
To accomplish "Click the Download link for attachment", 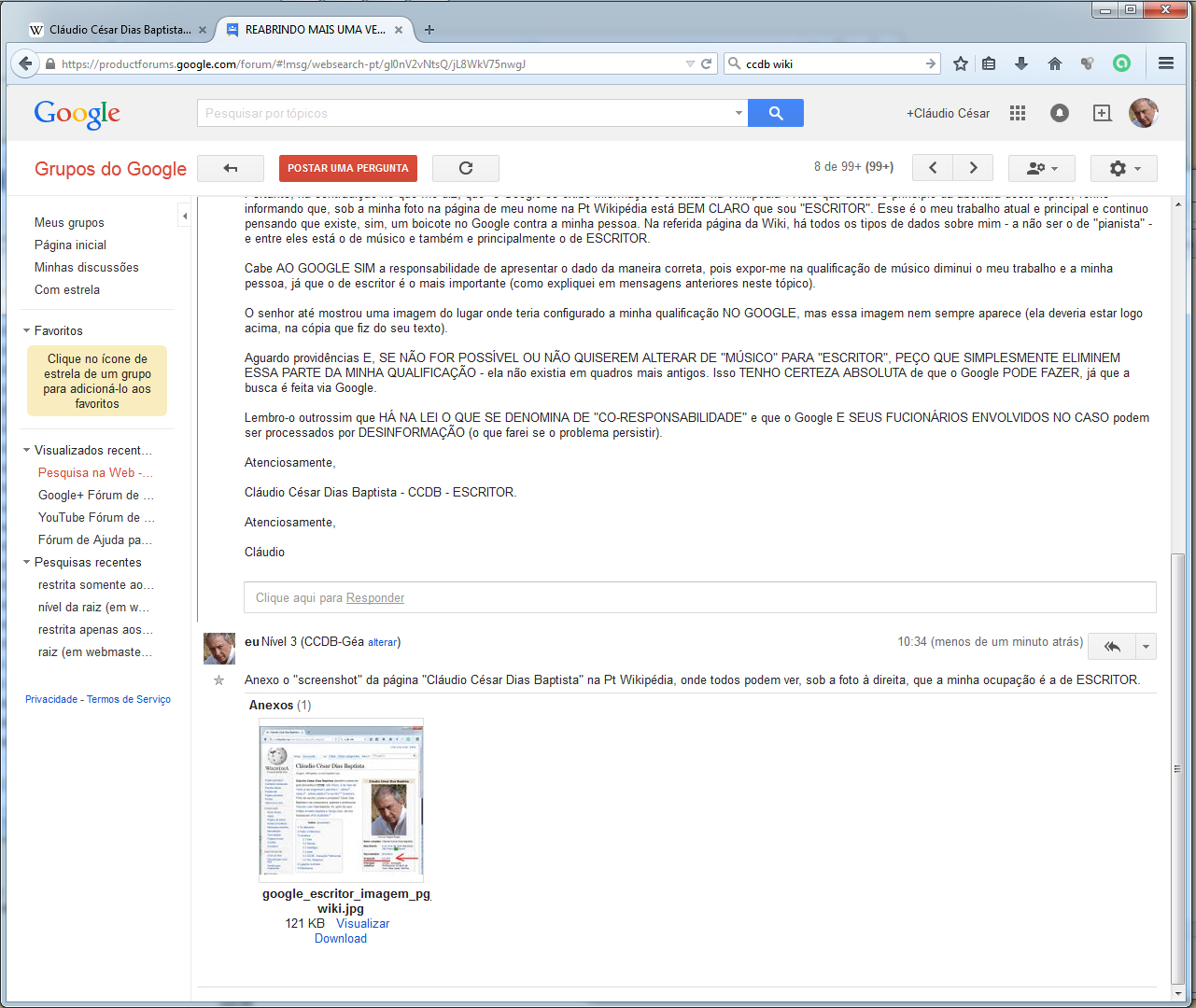I will coord(341,938).
